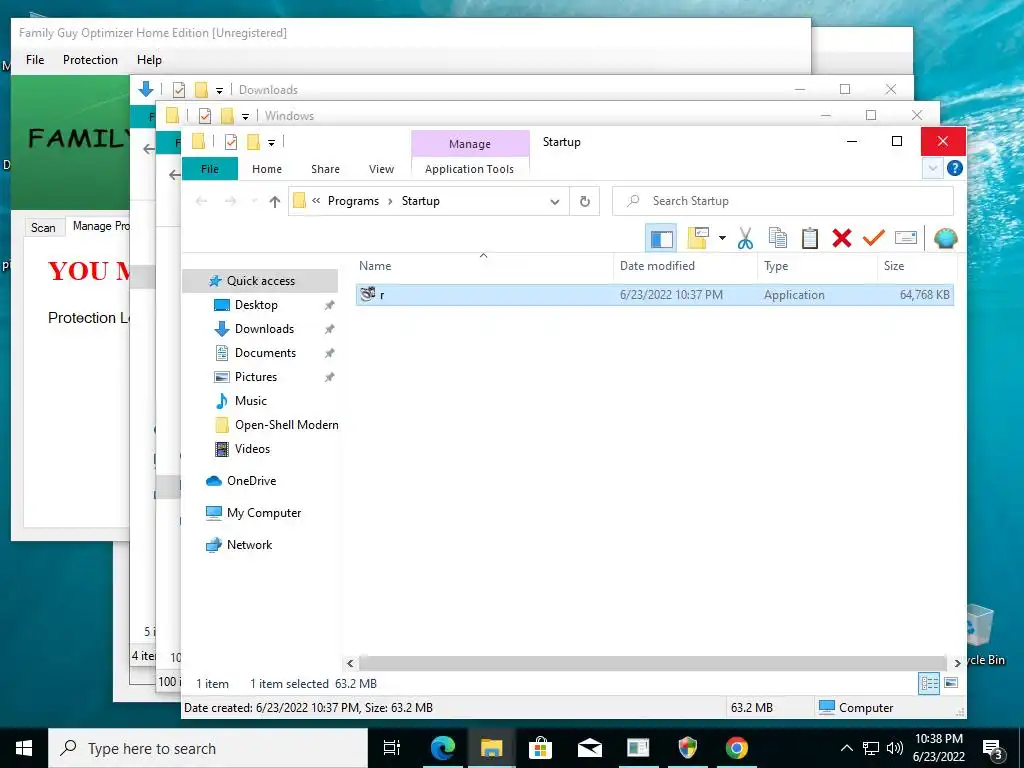Open the address bar history dropdown
This screenshot has width=1024, height=768.
pos(554,201)
